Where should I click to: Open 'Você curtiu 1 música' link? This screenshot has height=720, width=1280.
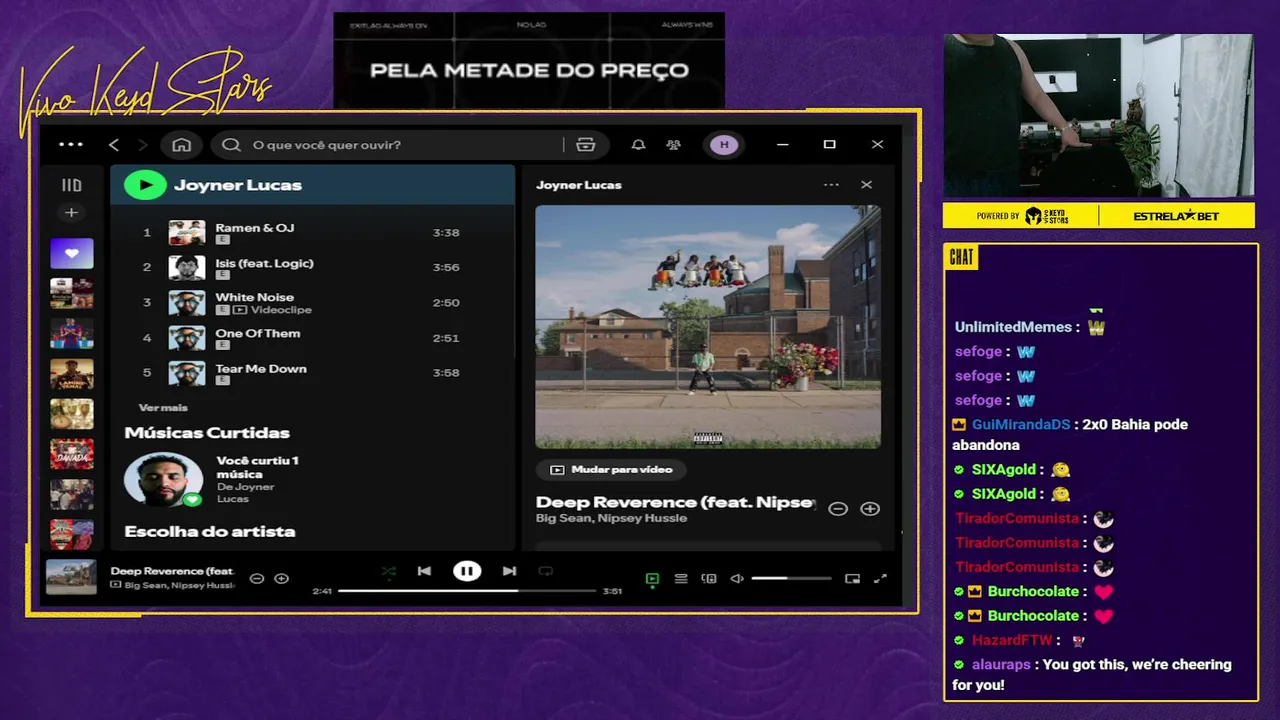(x=258, y=467)
